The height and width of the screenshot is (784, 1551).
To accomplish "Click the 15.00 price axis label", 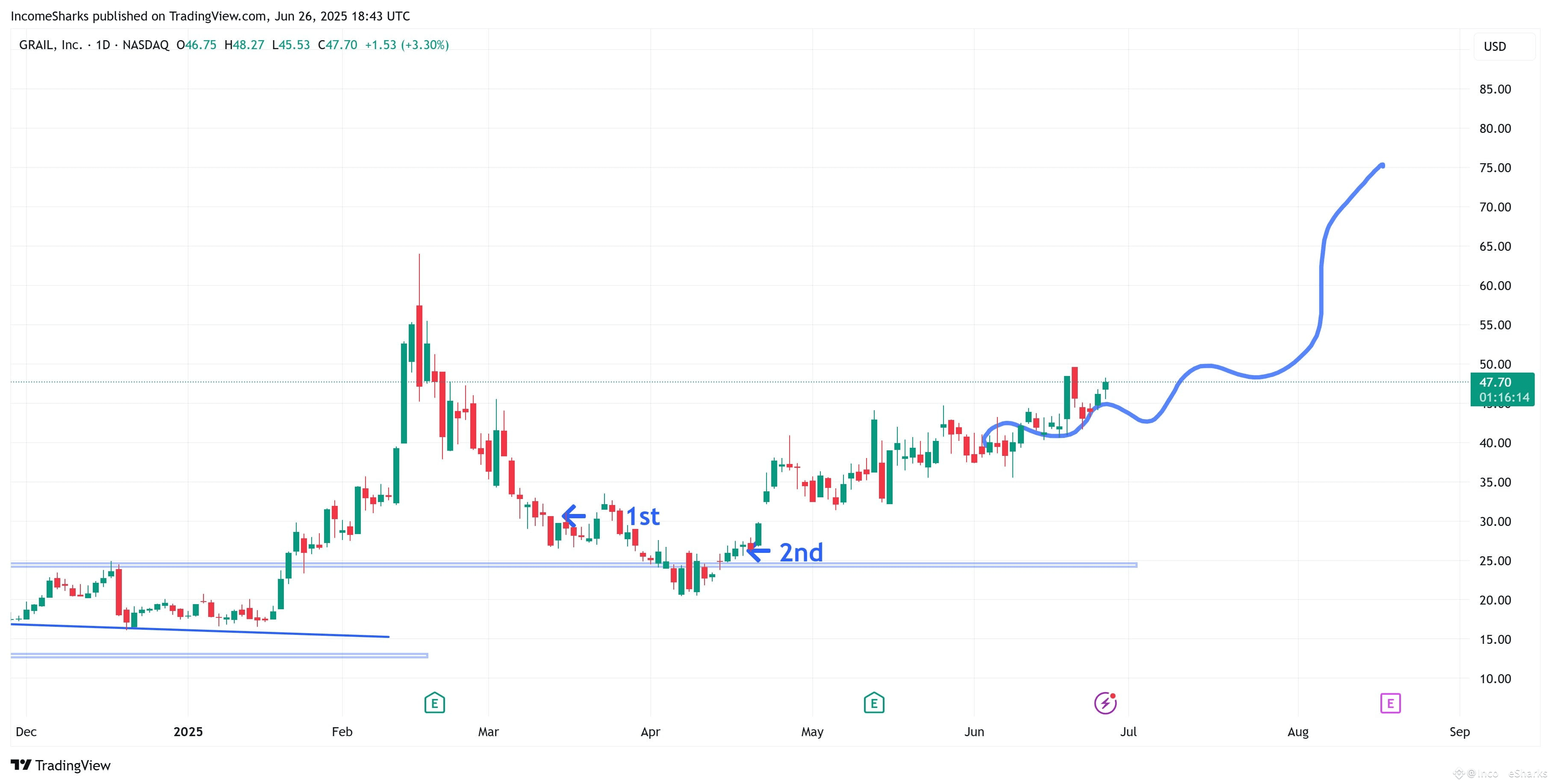I will pos(1495,640).
